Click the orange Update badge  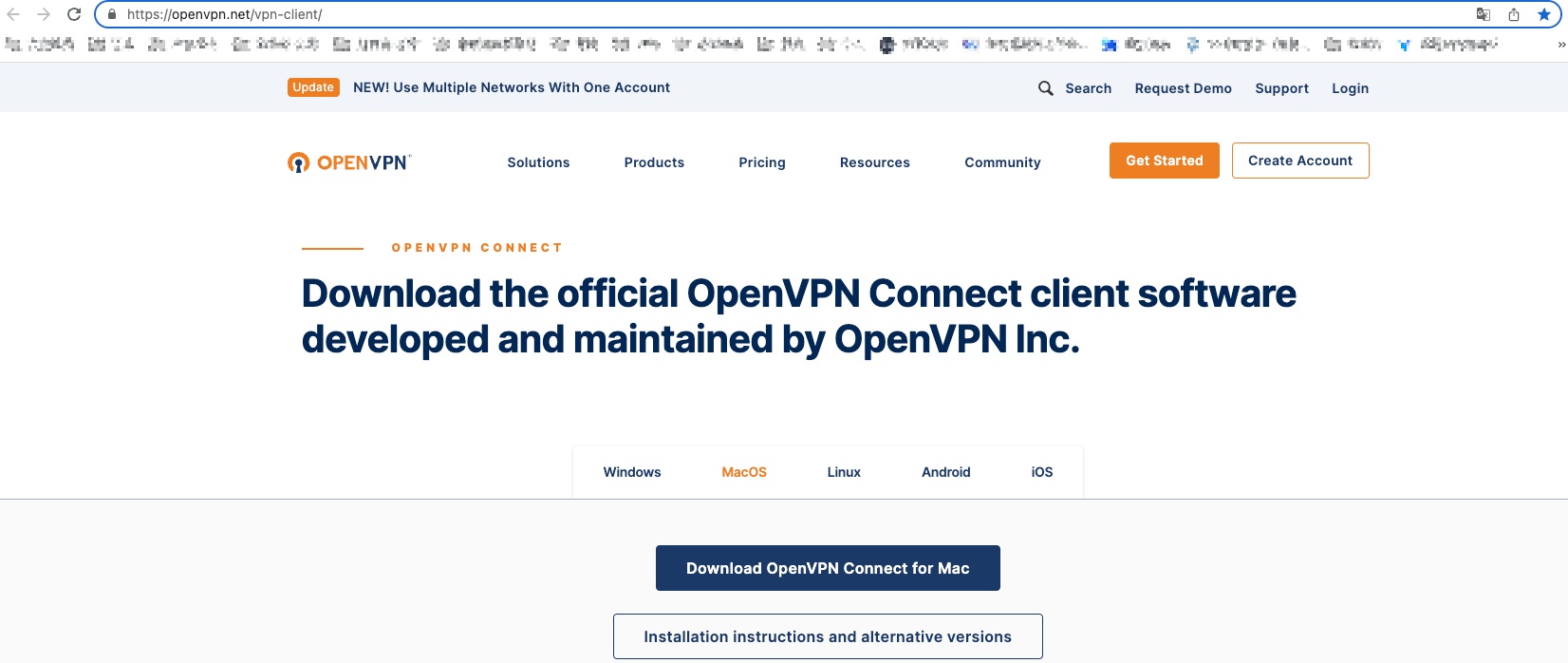[313, 87]
